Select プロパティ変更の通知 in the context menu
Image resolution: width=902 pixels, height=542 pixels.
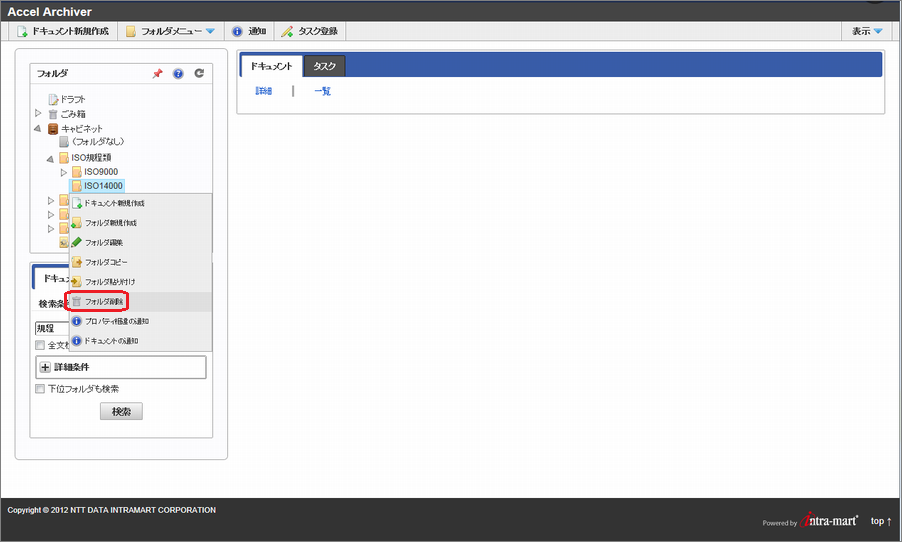pos(140,321)
